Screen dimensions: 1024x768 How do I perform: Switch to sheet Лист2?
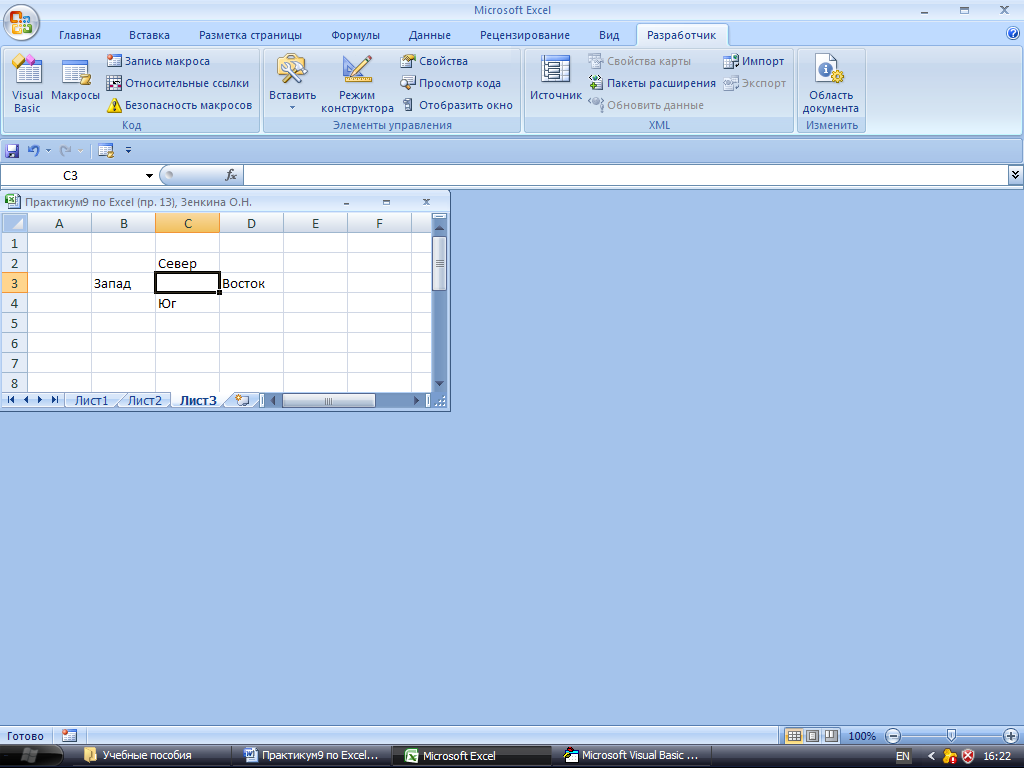144,400
